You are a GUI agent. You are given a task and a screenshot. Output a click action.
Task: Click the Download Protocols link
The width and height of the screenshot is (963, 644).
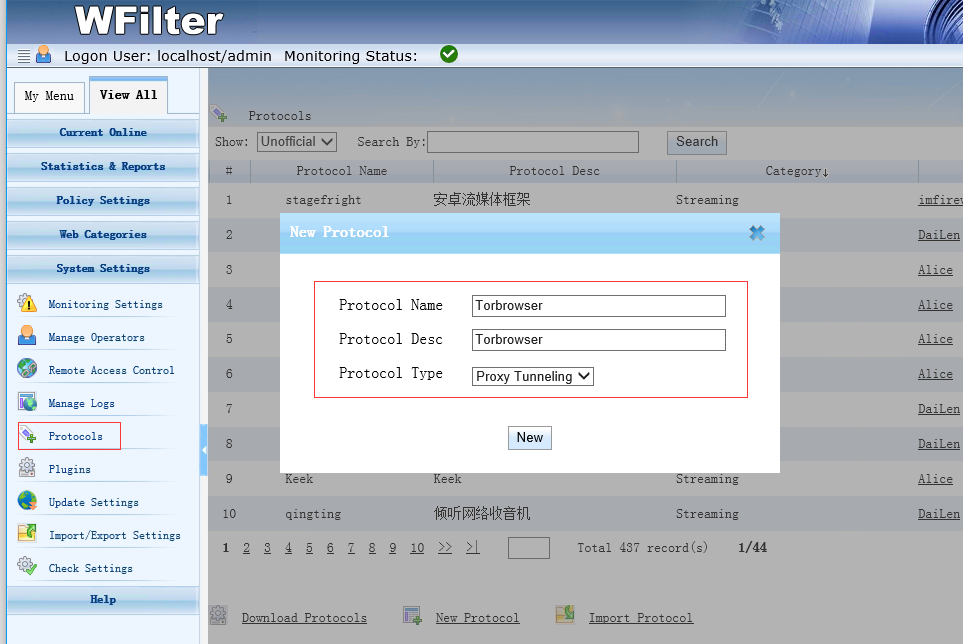(304, 618)
